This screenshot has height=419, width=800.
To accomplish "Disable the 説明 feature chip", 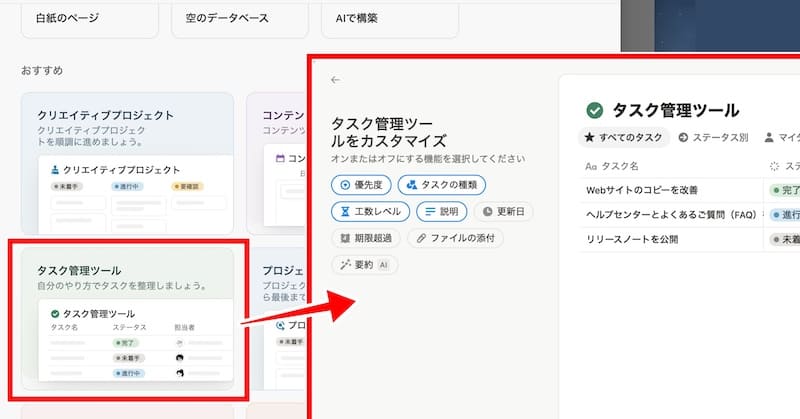I will (440, 211).
